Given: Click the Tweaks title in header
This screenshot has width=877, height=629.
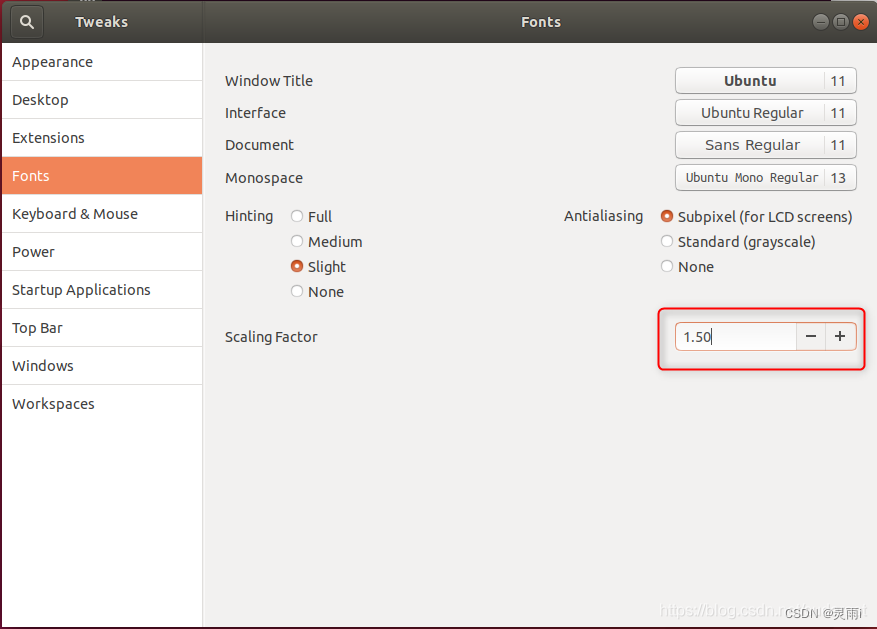Looking at the screenshot, I should [x=102, y=22].
